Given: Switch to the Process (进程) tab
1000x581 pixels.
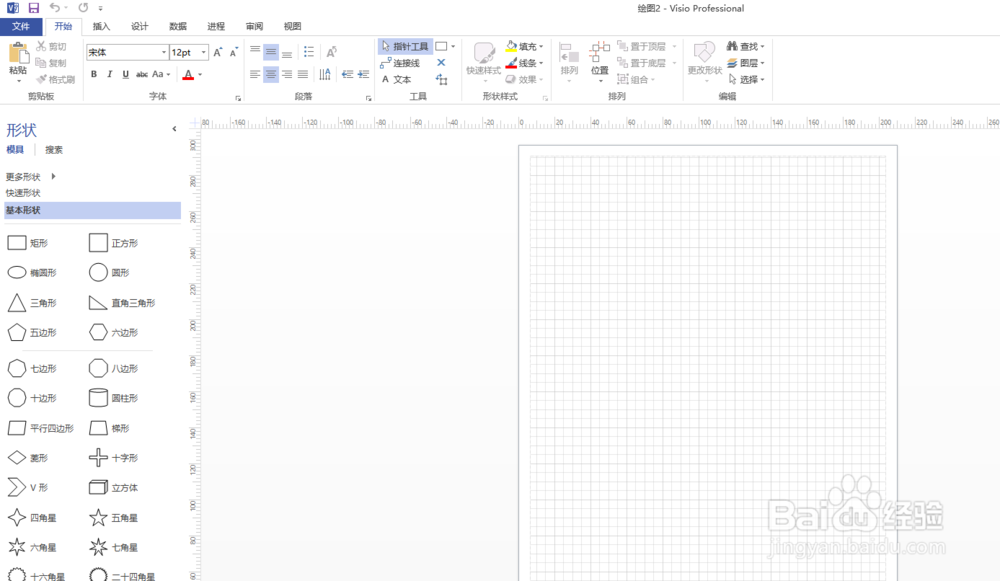Looking at the screenshot, I should tap(216, 26).
